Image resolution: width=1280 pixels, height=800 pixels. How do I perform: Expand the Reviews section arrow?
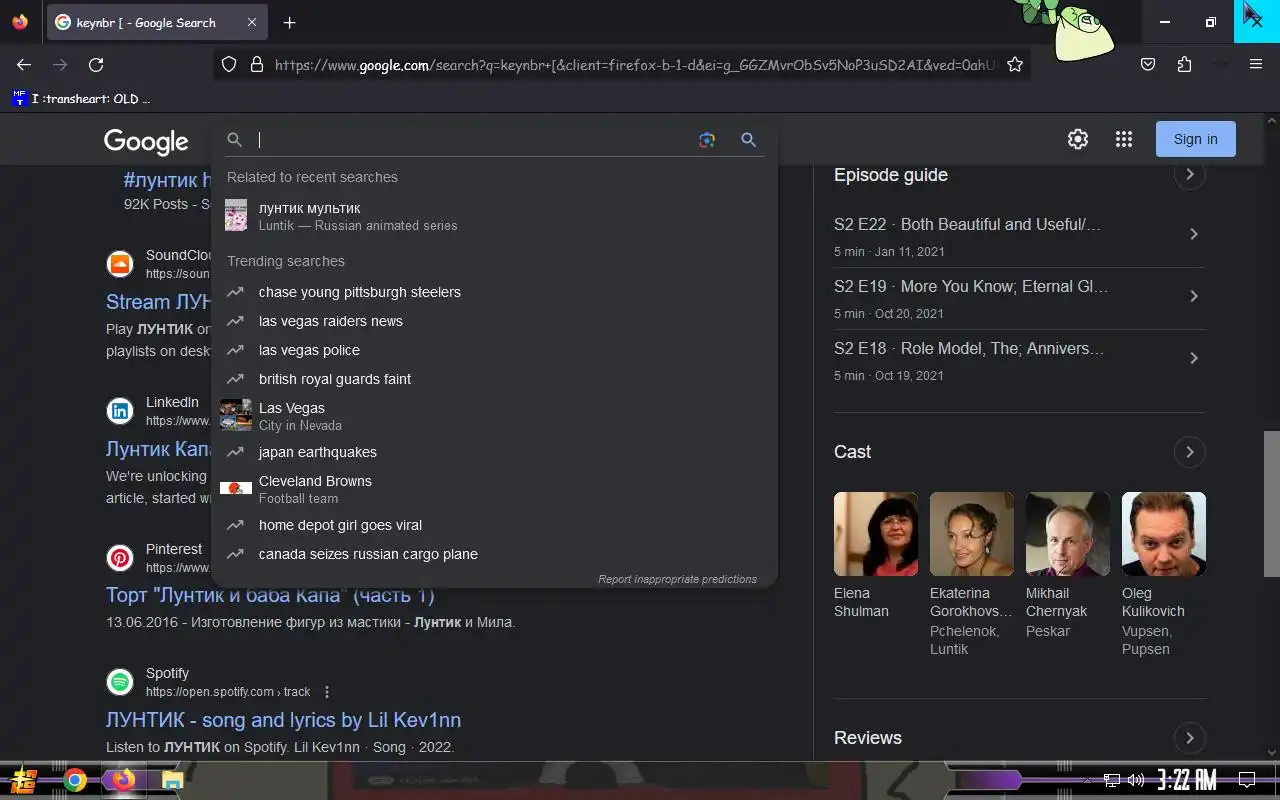tap(1189, 738)
